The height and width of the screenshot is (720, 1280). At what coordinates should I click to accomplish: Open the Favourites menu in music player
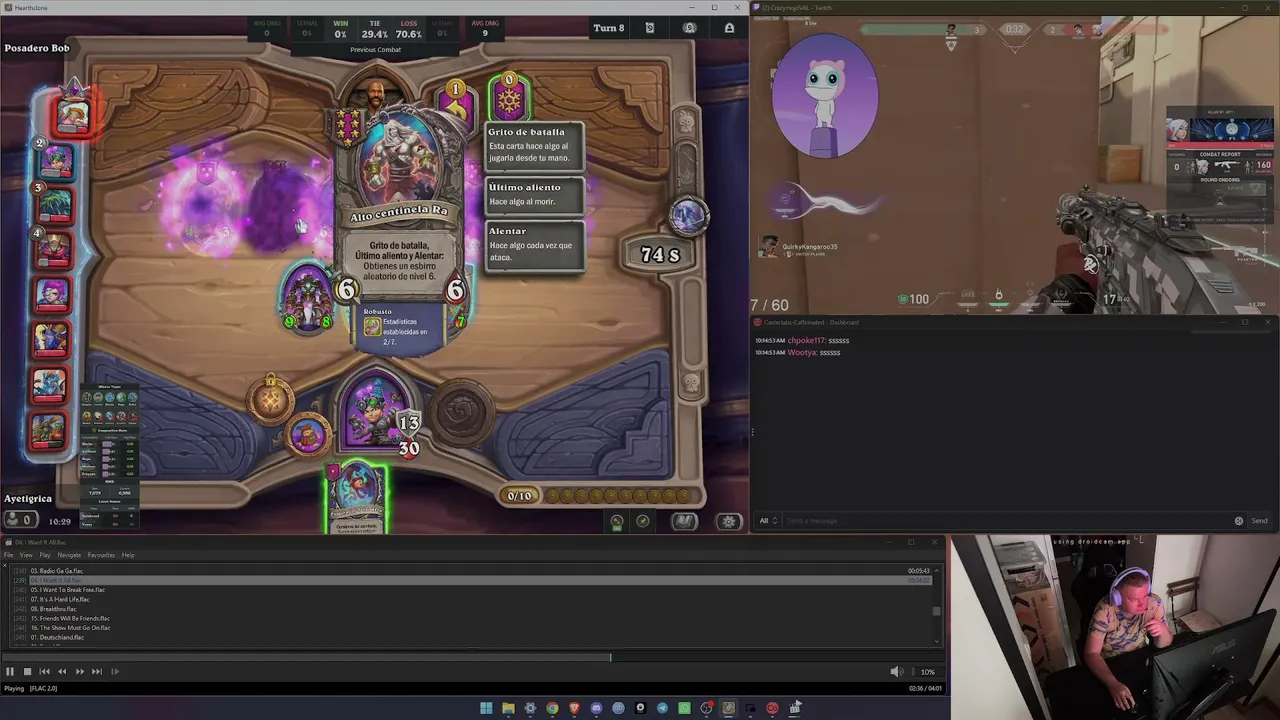click(x=101, y=555)
